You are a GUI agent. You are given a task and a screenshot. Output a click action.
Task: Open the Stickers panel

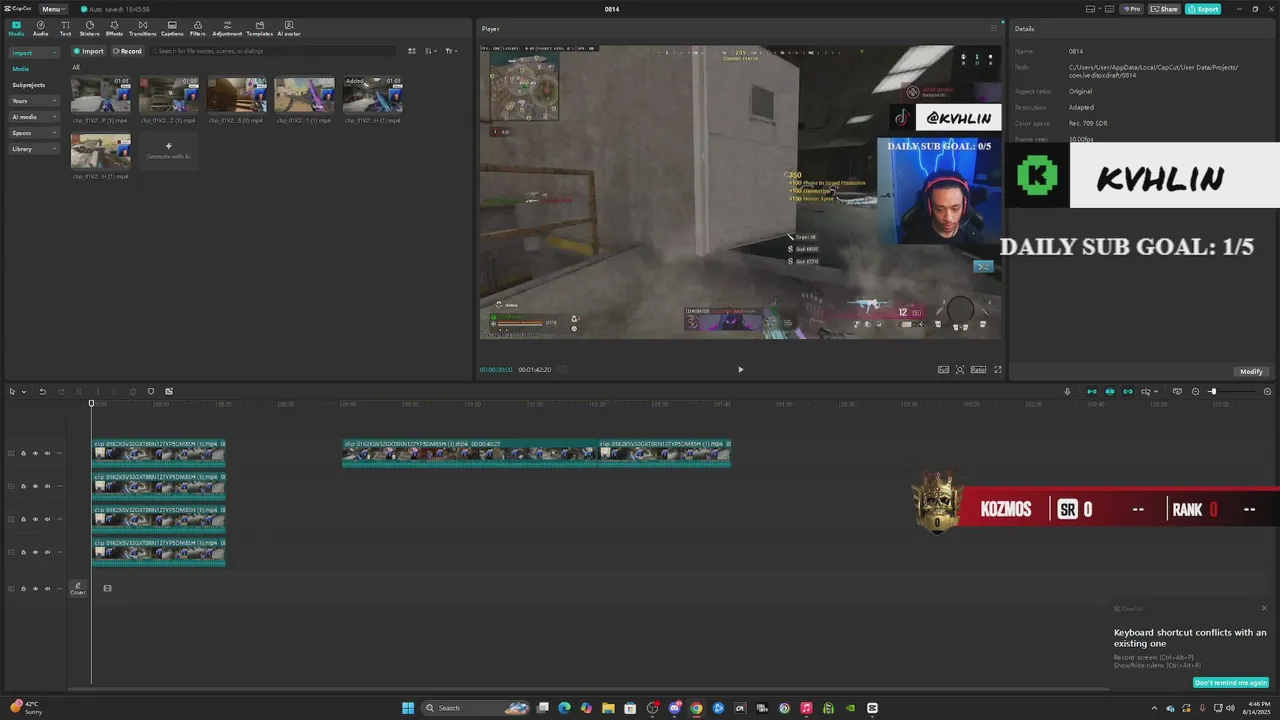[89, 28]
